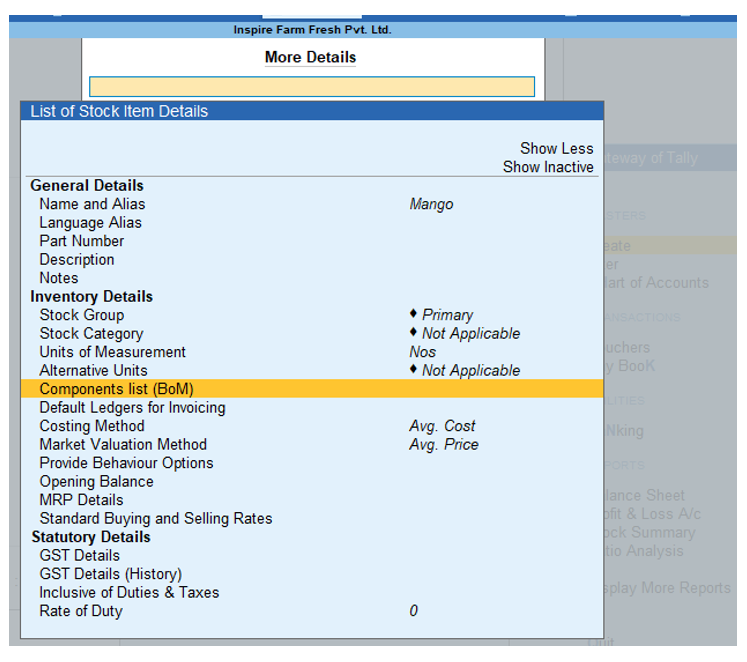Choose highlighted Components list (BoM)

[x=312, y=389]
